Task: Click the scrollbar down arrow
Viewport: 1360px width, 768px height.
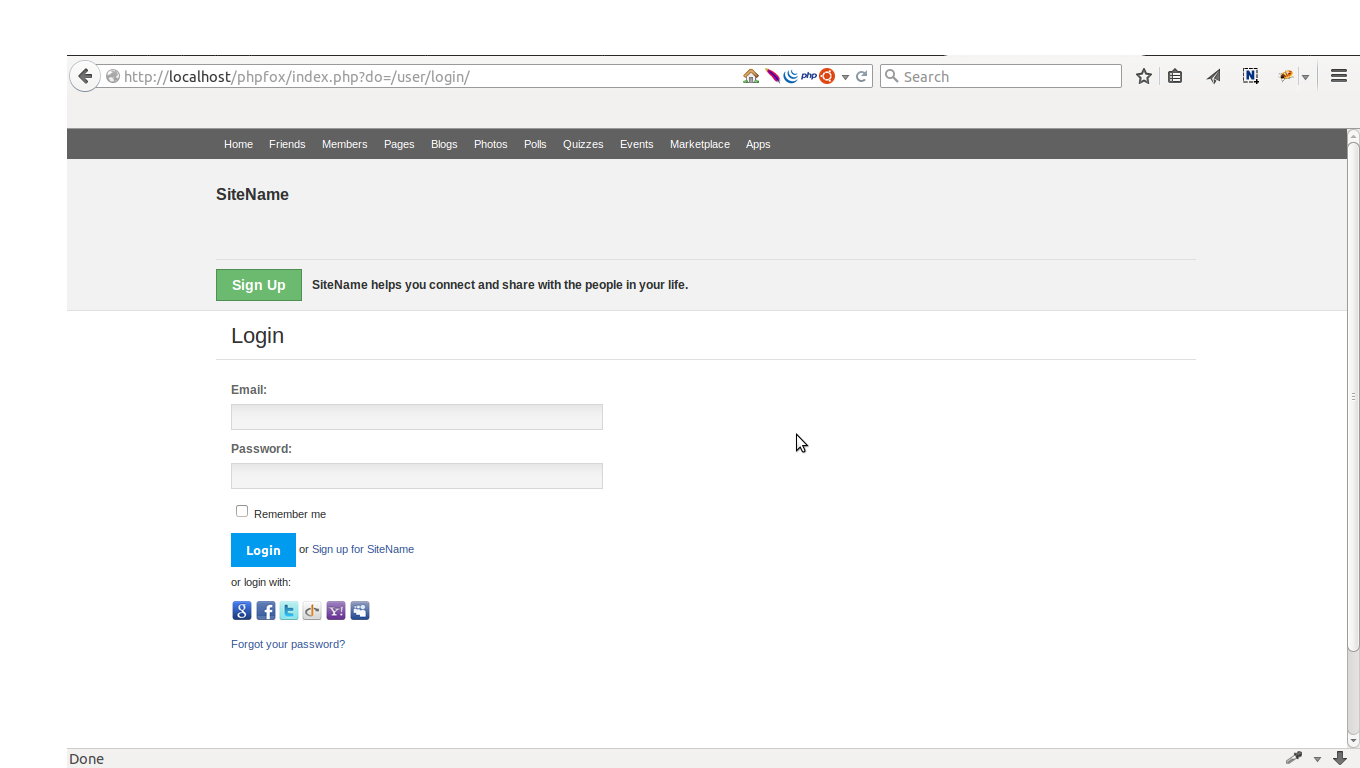Action: click(x=1354, y=741)
